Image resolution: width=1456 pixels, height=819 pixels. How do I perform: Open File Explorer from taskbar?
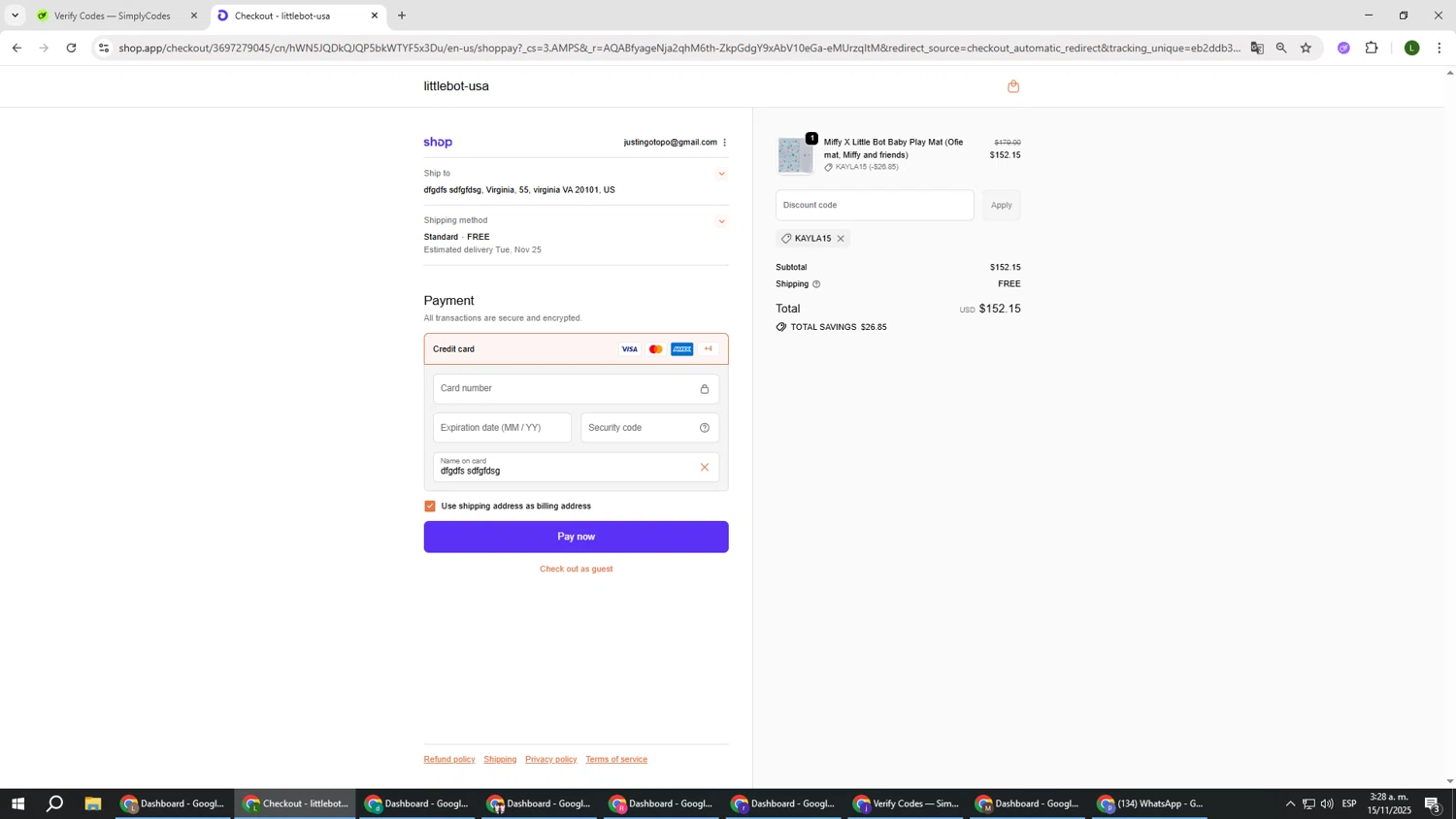93,803
